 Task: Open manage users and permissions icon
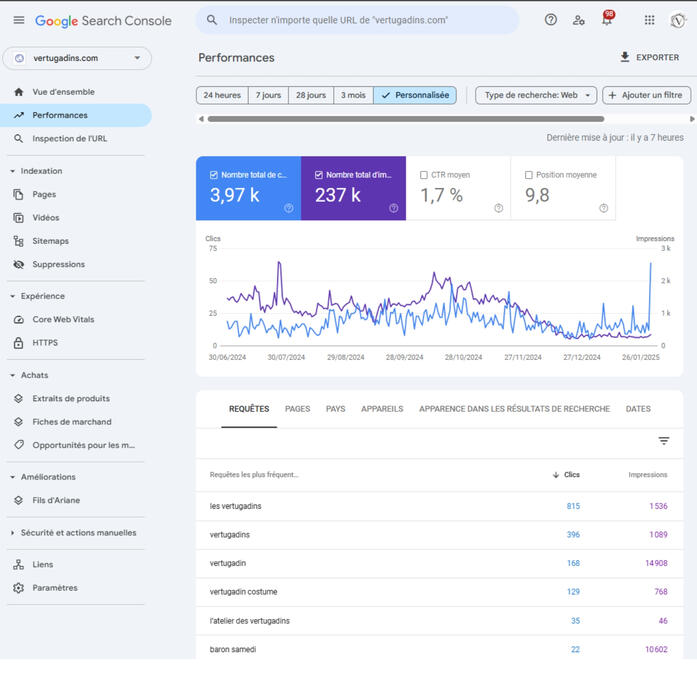point(579,20)
